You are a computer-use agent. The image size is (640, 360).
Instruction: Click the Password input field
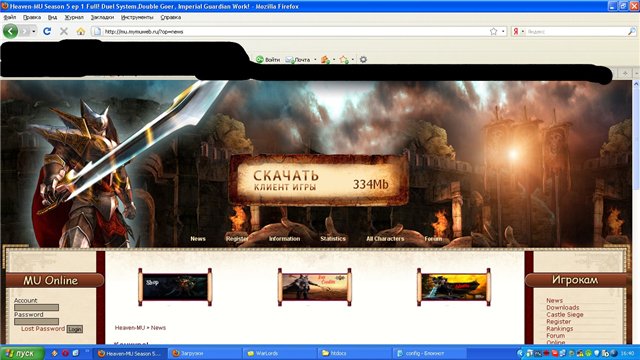[36, 322]
